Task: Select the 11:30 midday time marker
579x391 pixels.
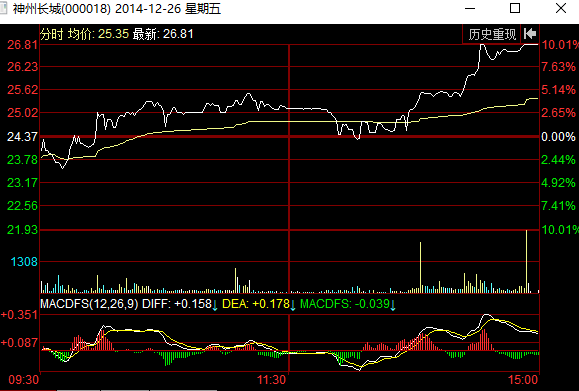Action: pos(271,380)
